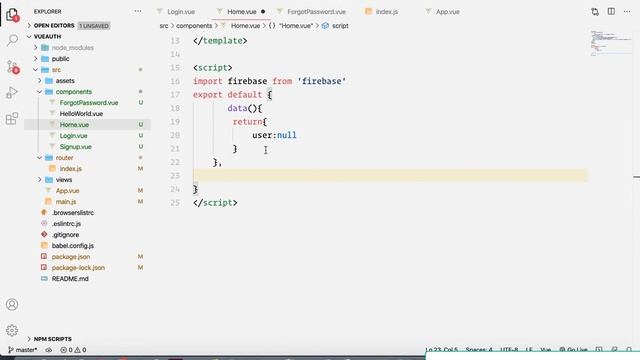Image resolution: width=640 pixels, height=360 pixels.
Task: Open Explorer panel more actions ellipsis
Action: 138,11
